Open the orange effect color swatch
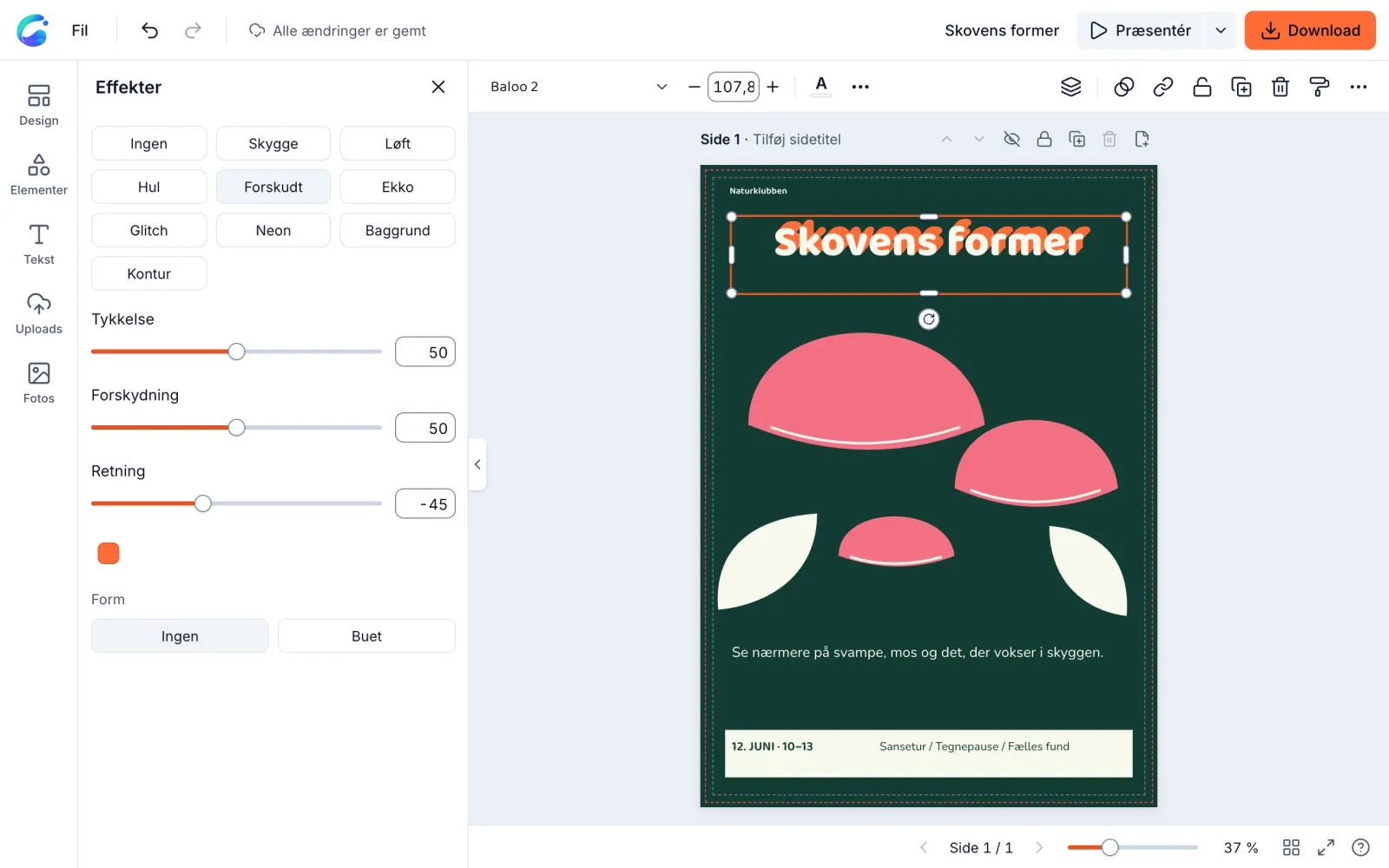The height and width of the screenshot is (868, 1389). coord(109,554)
